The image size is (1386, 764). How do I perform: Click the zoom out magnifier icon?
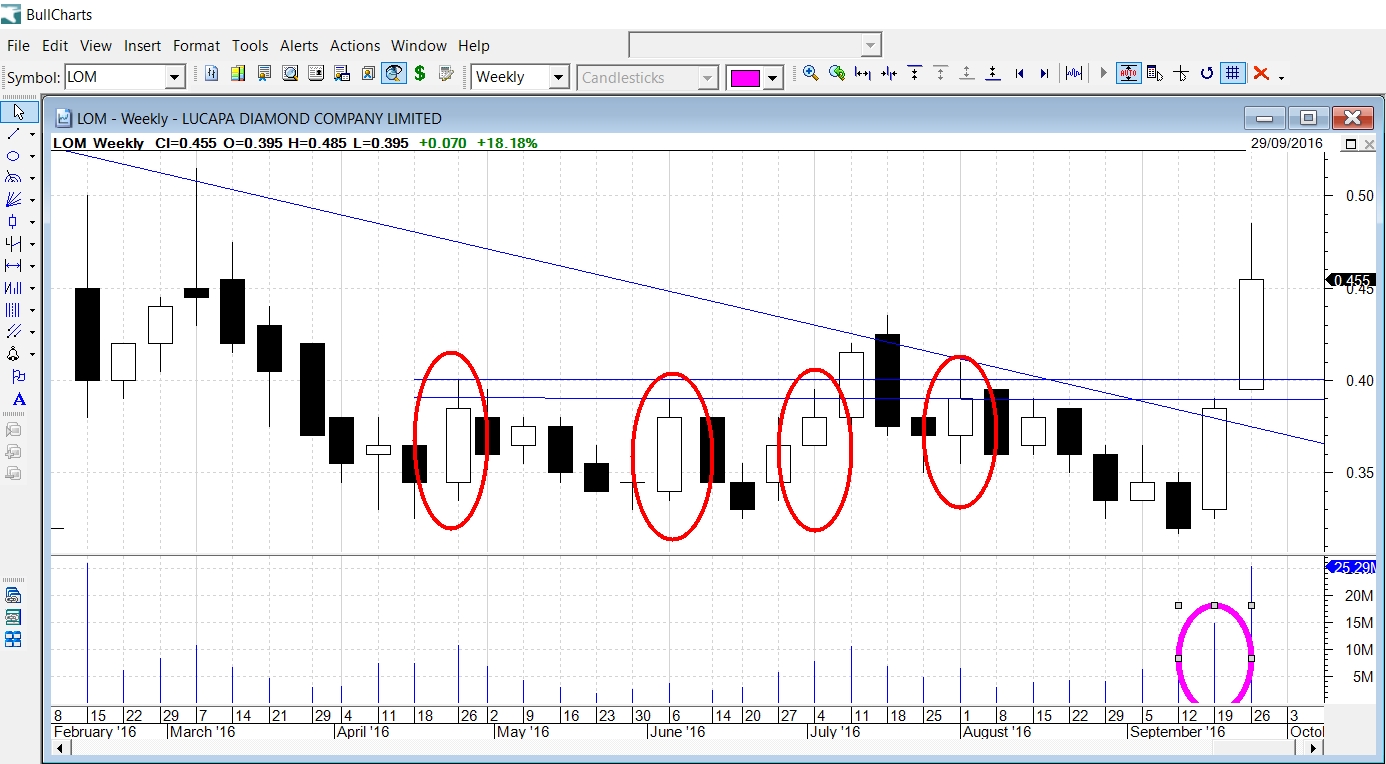836,73
